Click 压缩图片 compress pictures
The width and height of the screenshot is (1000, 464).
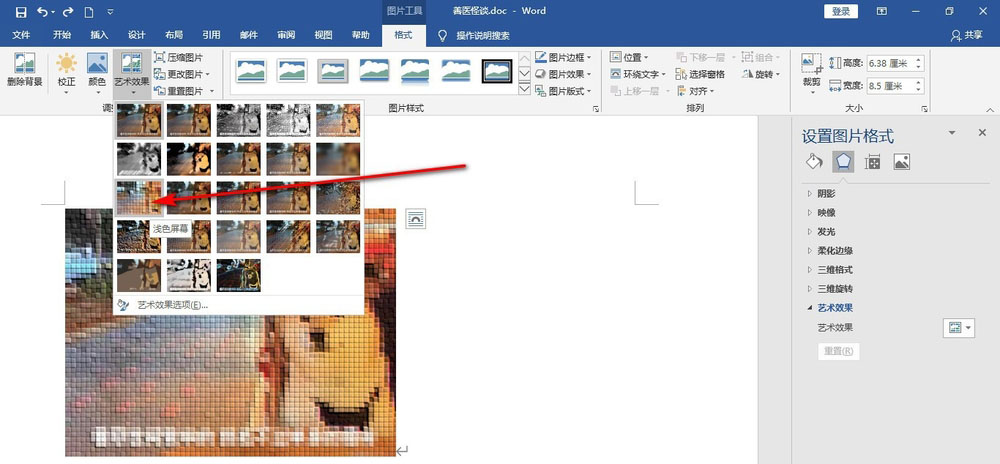point(179,57)
